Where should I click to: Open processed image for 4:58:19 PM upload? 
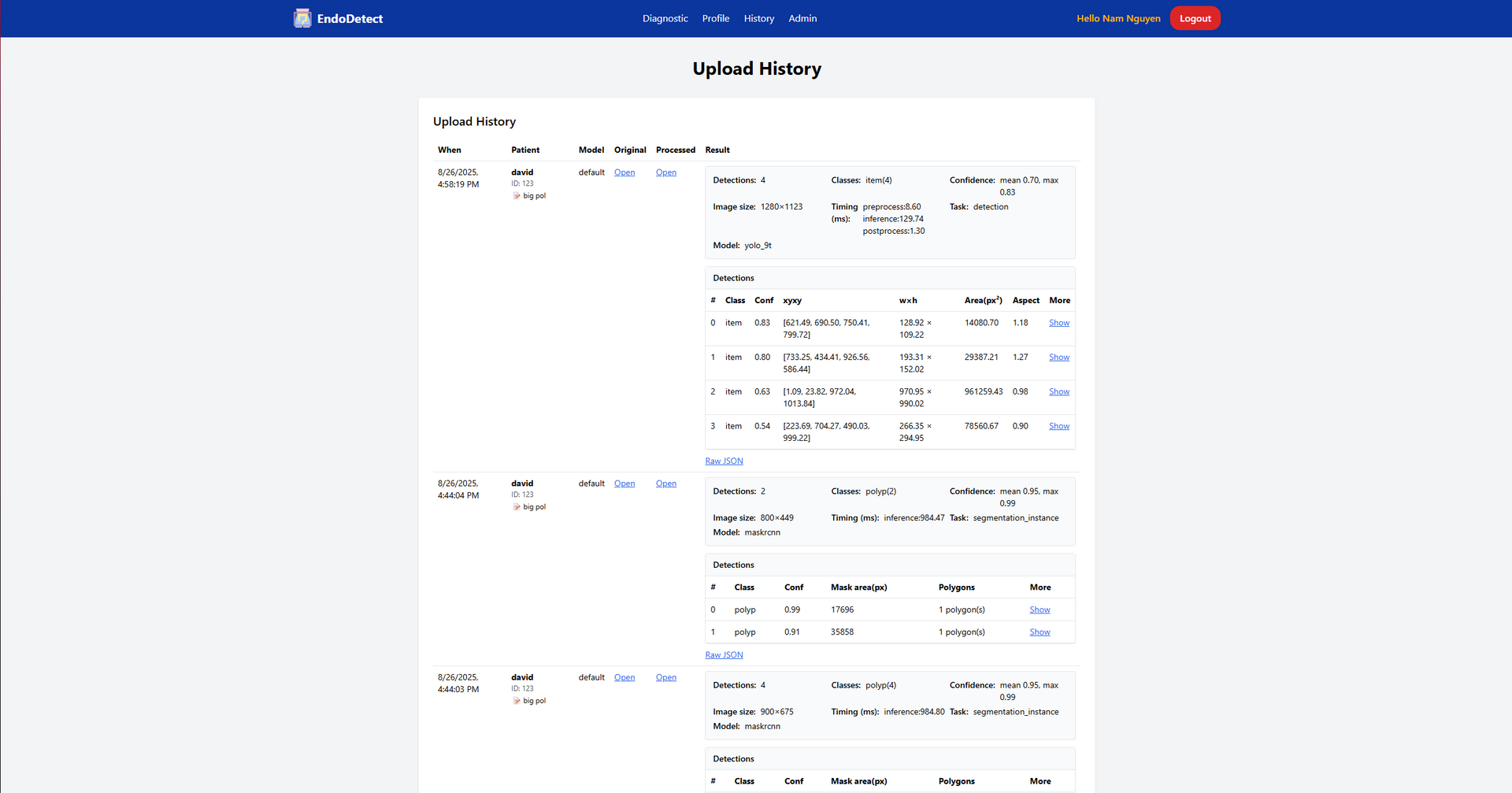click(x=665, y=172)
